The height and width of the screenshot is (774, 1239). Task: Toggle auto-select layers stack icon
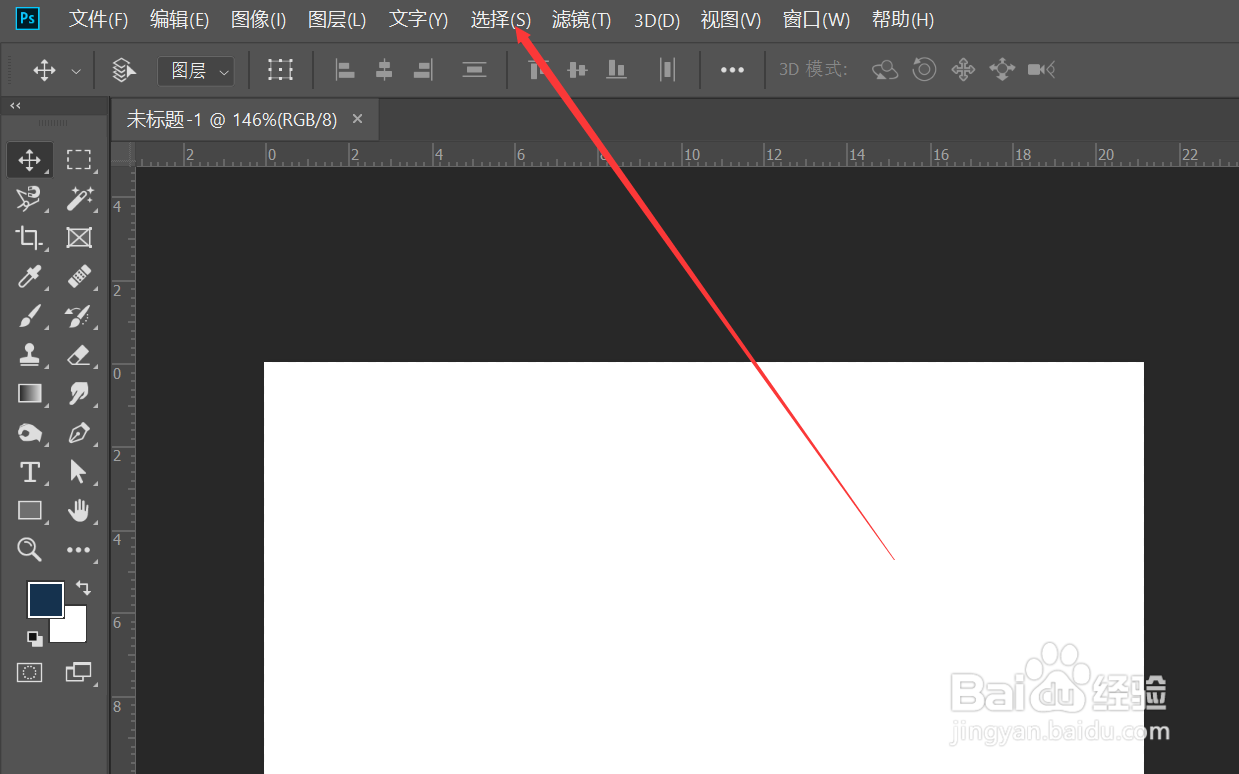click(123, 70)
